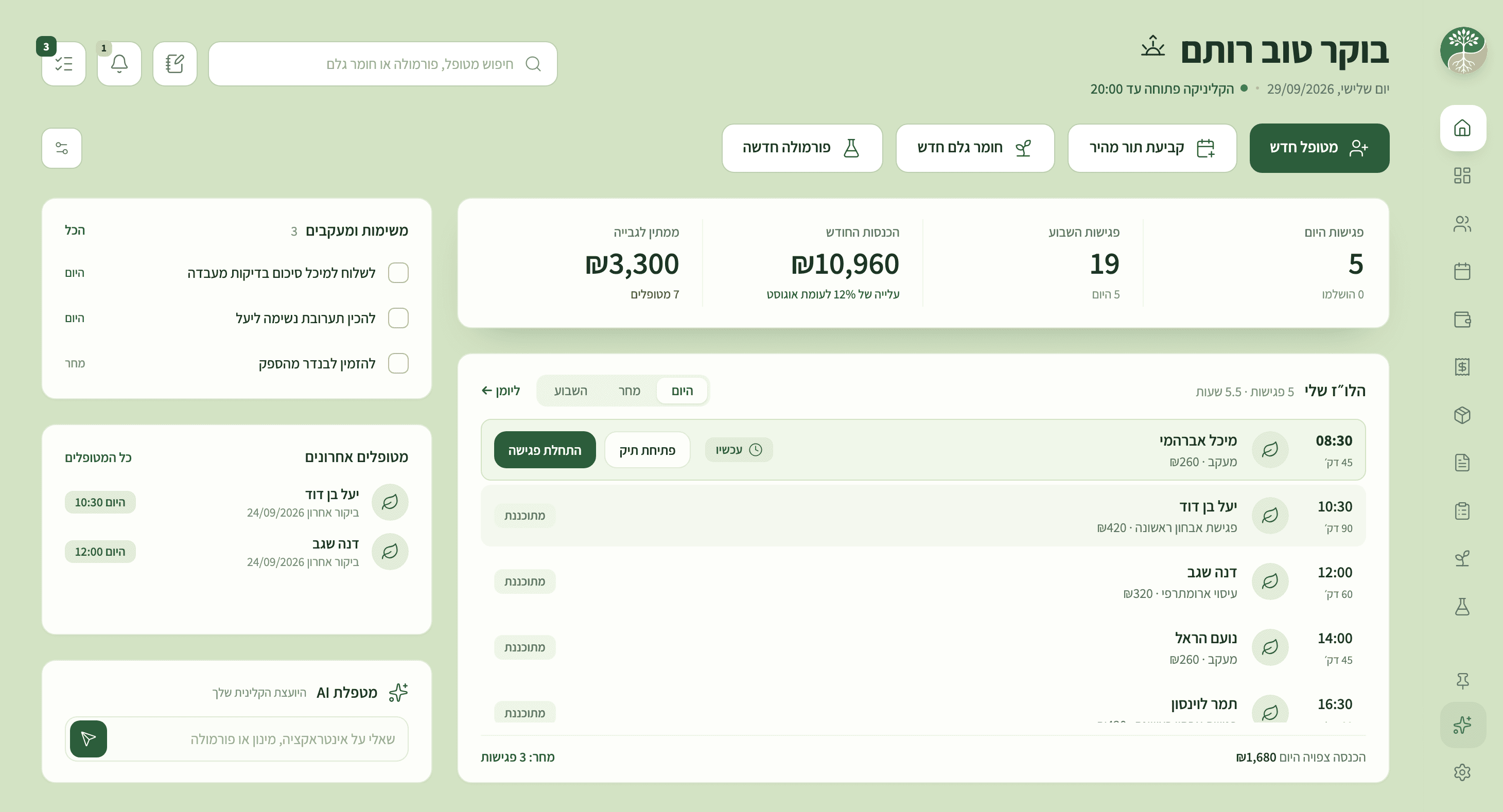Open the receipt dollar icon in sidebar
1503x812 pixels.
(1462, 367)
